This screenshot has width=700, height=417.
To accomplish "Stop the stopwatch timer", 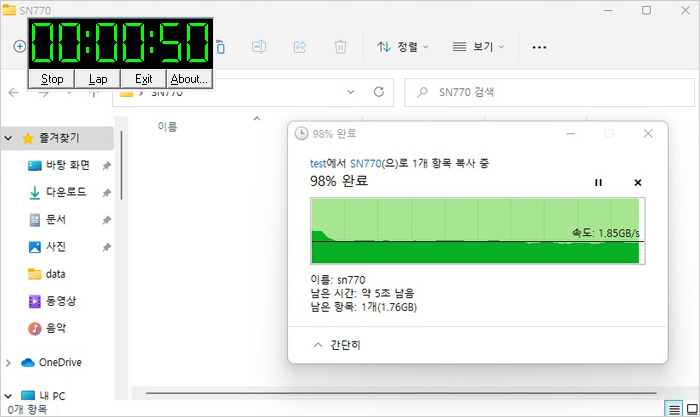I will click(x=52, y=79).
